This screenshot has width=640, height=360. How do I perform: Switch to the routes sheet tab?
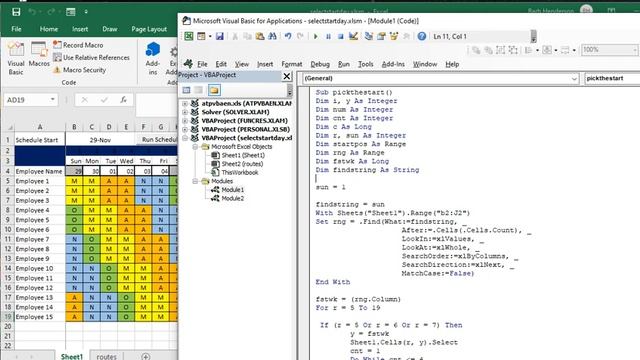pos(107,356)
